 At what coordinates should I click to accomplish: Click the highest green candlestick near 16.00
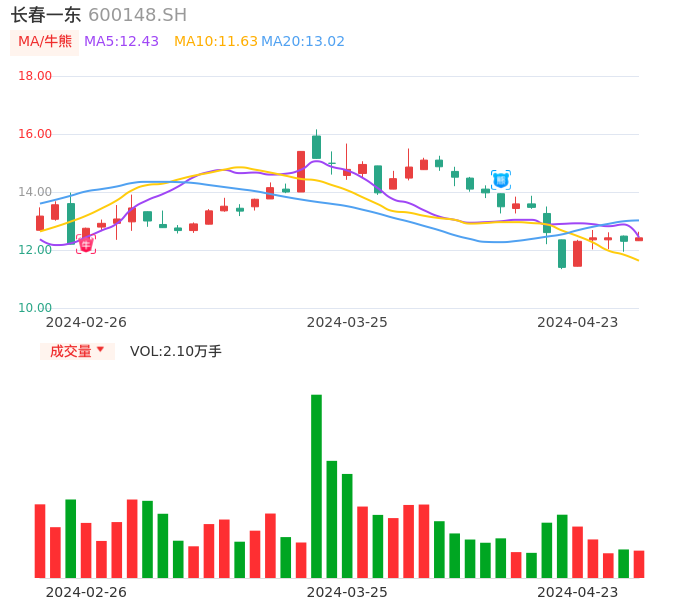(316, 147)
